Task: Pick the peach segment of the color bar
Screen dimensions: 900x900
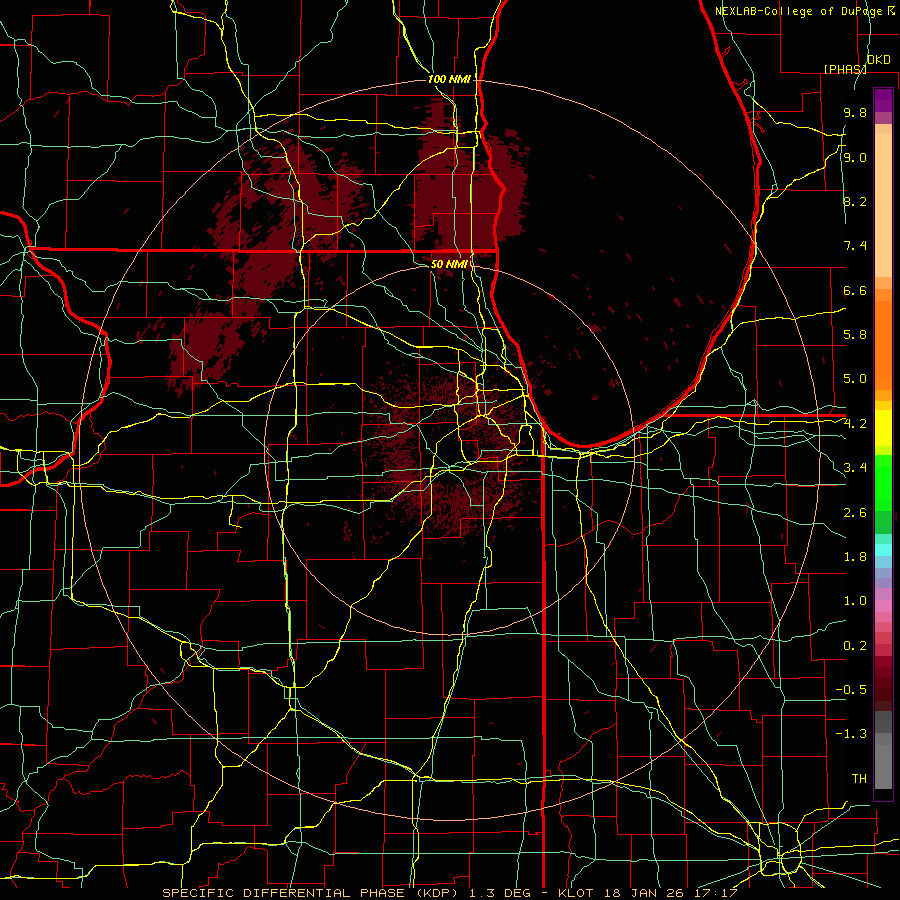Action: pyautogui.click(x=883, y=205)
